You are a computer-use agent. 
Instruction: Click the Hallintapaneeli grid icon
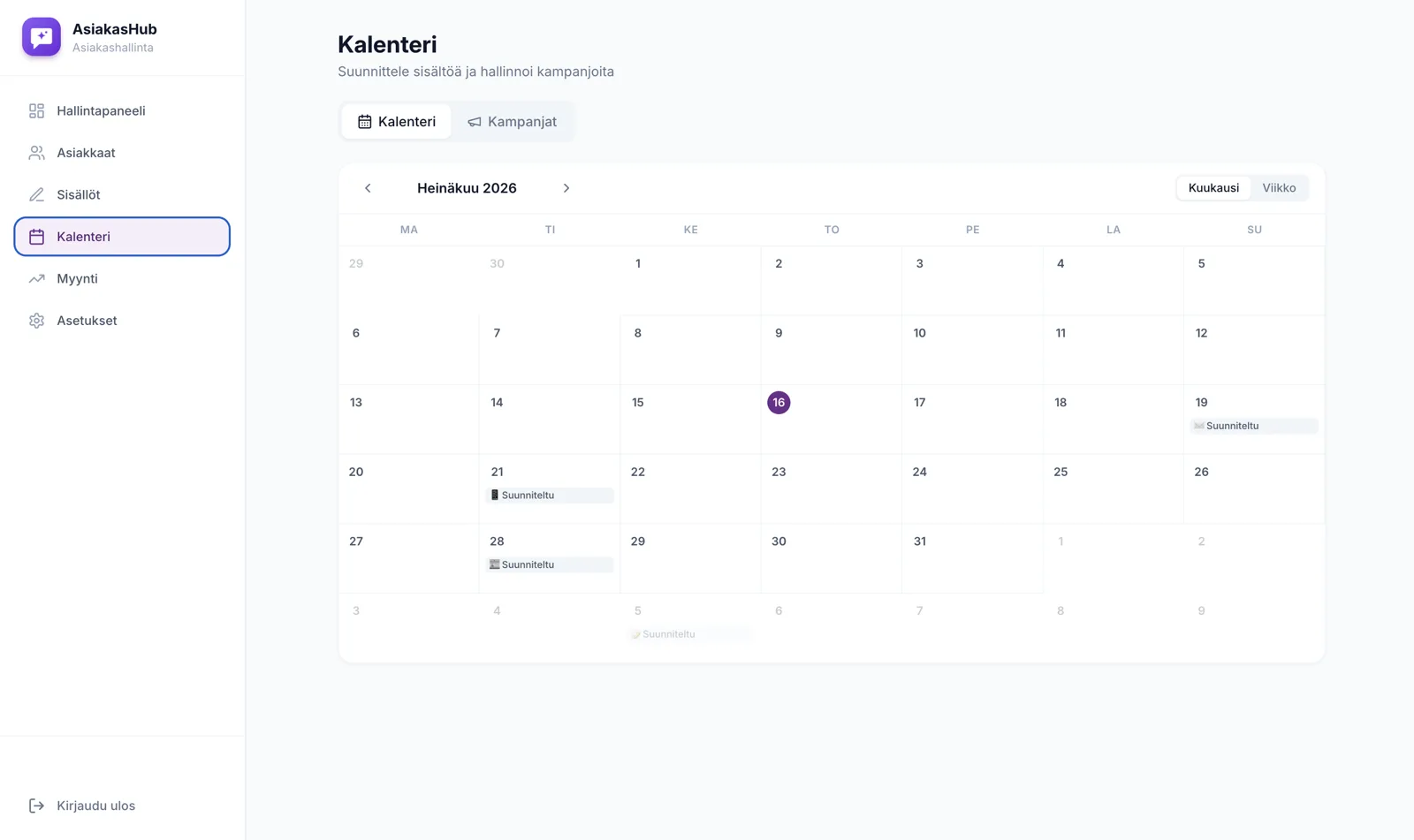click(x=36, y=111)
